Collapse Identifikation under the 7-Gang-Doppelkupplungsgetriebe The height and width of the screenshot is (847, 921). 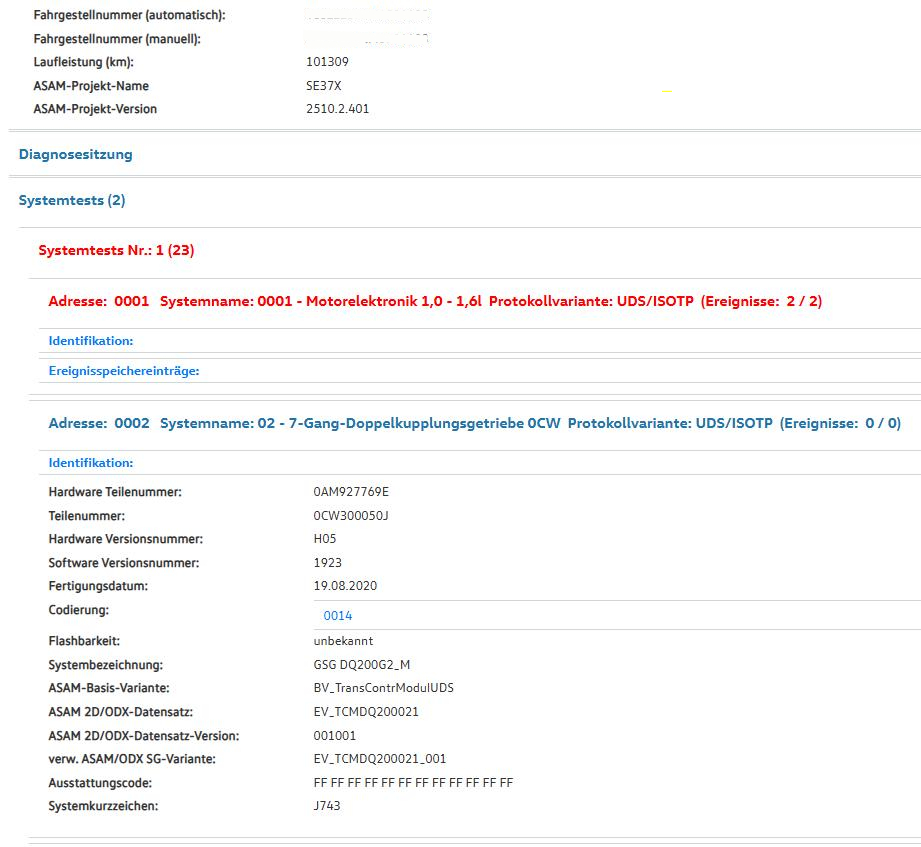coord(91,463)
